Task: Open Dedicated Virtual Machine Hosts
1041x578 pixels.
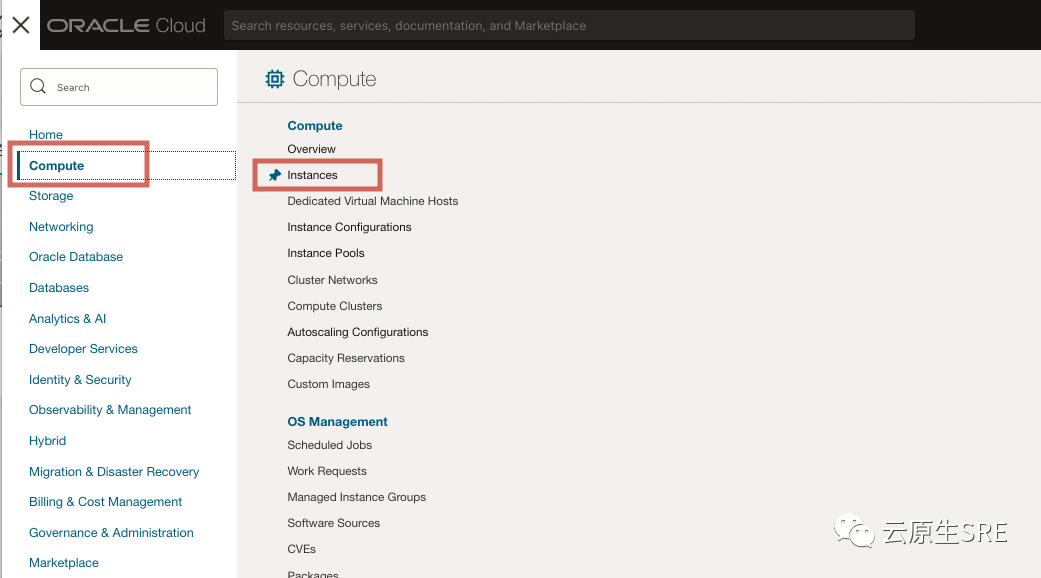Action: click(372, 201)
